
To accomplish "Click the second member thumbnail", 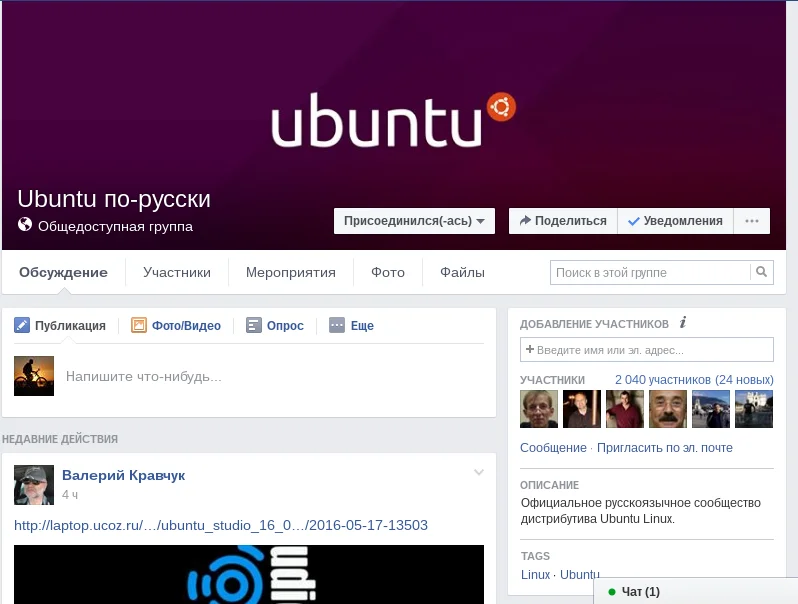I will pos(582,409).
